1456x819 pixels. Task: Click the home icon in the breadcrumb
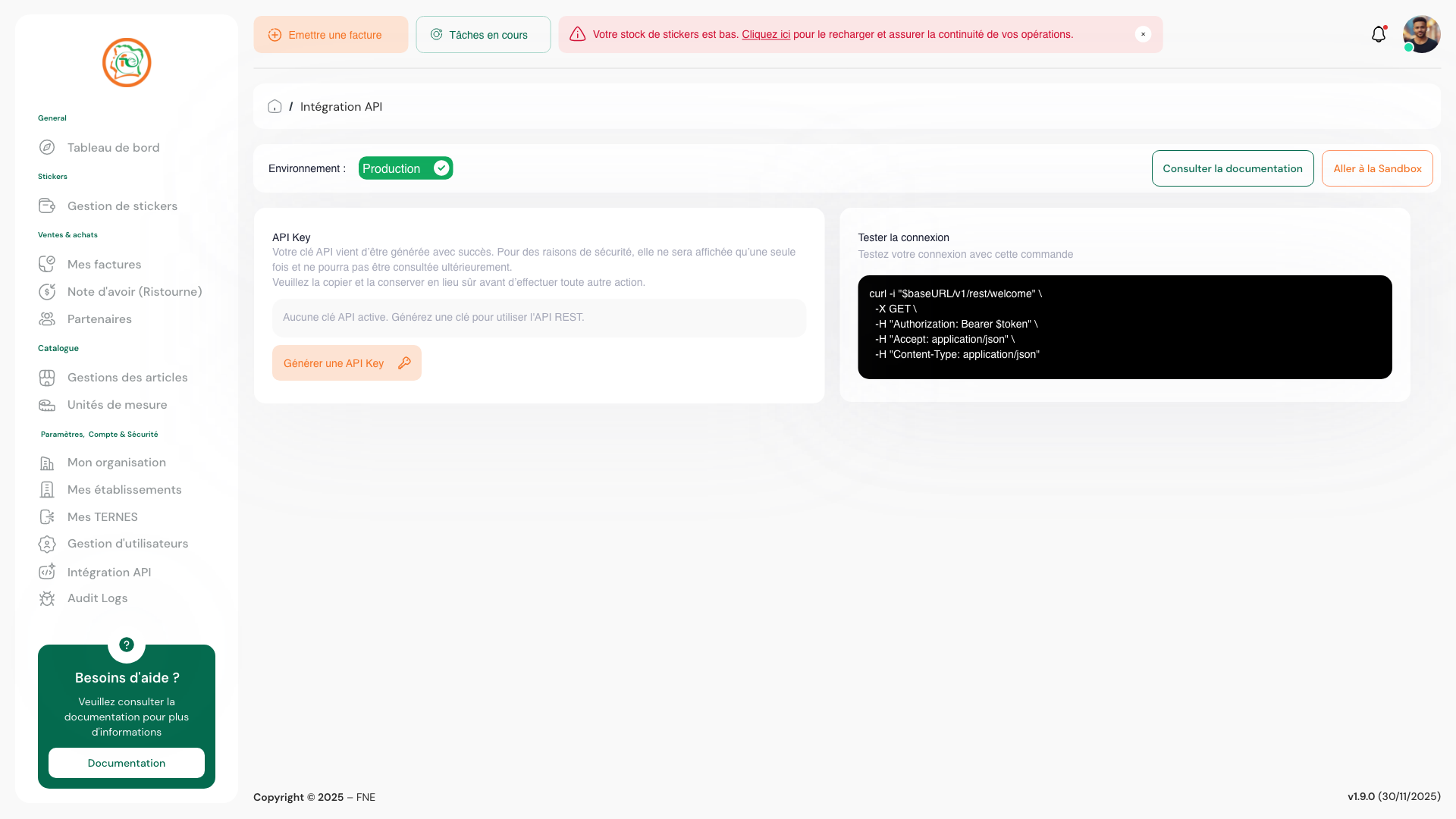click(x=275, y=106)
